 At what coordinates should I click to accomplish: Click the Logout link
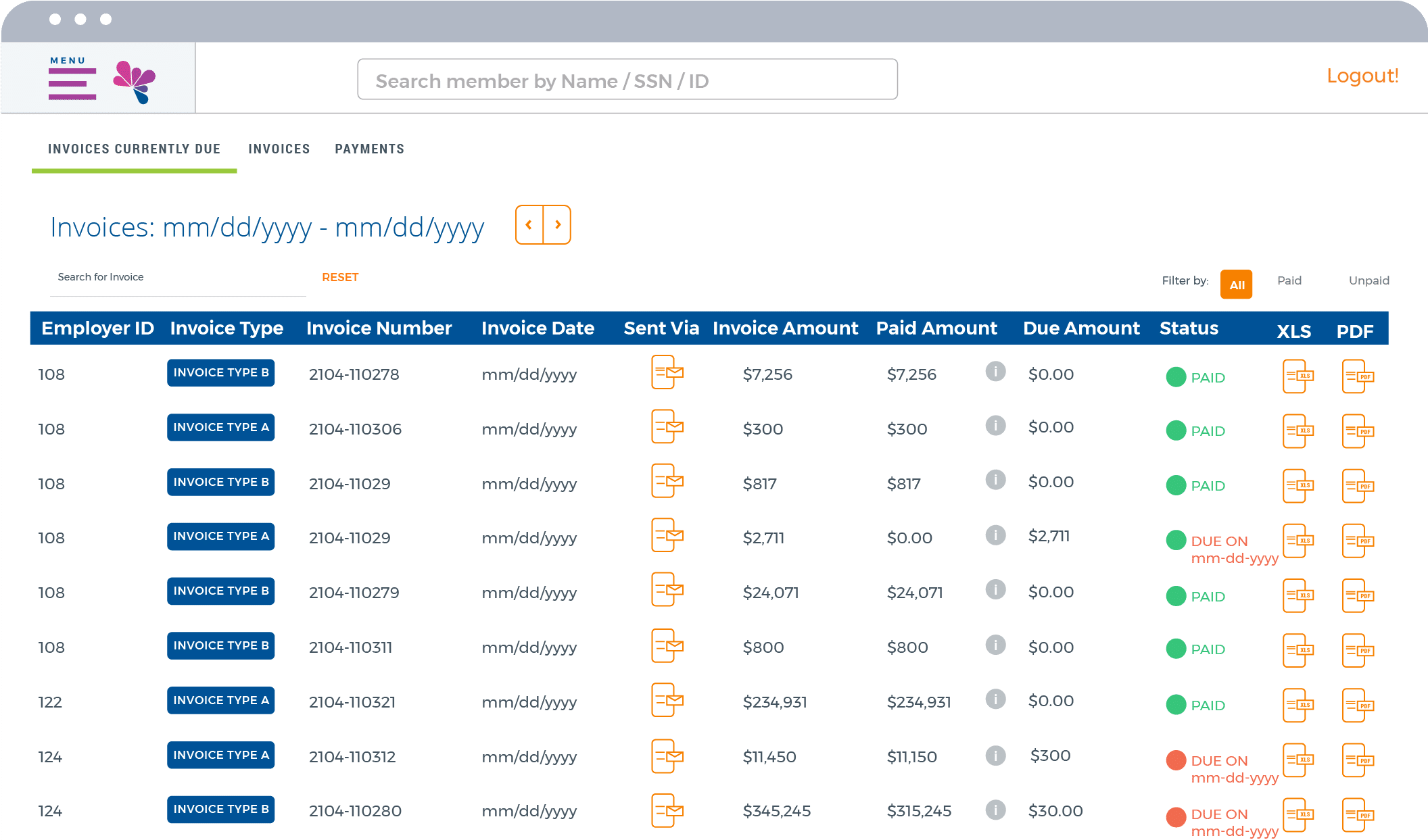(1362, 76)
